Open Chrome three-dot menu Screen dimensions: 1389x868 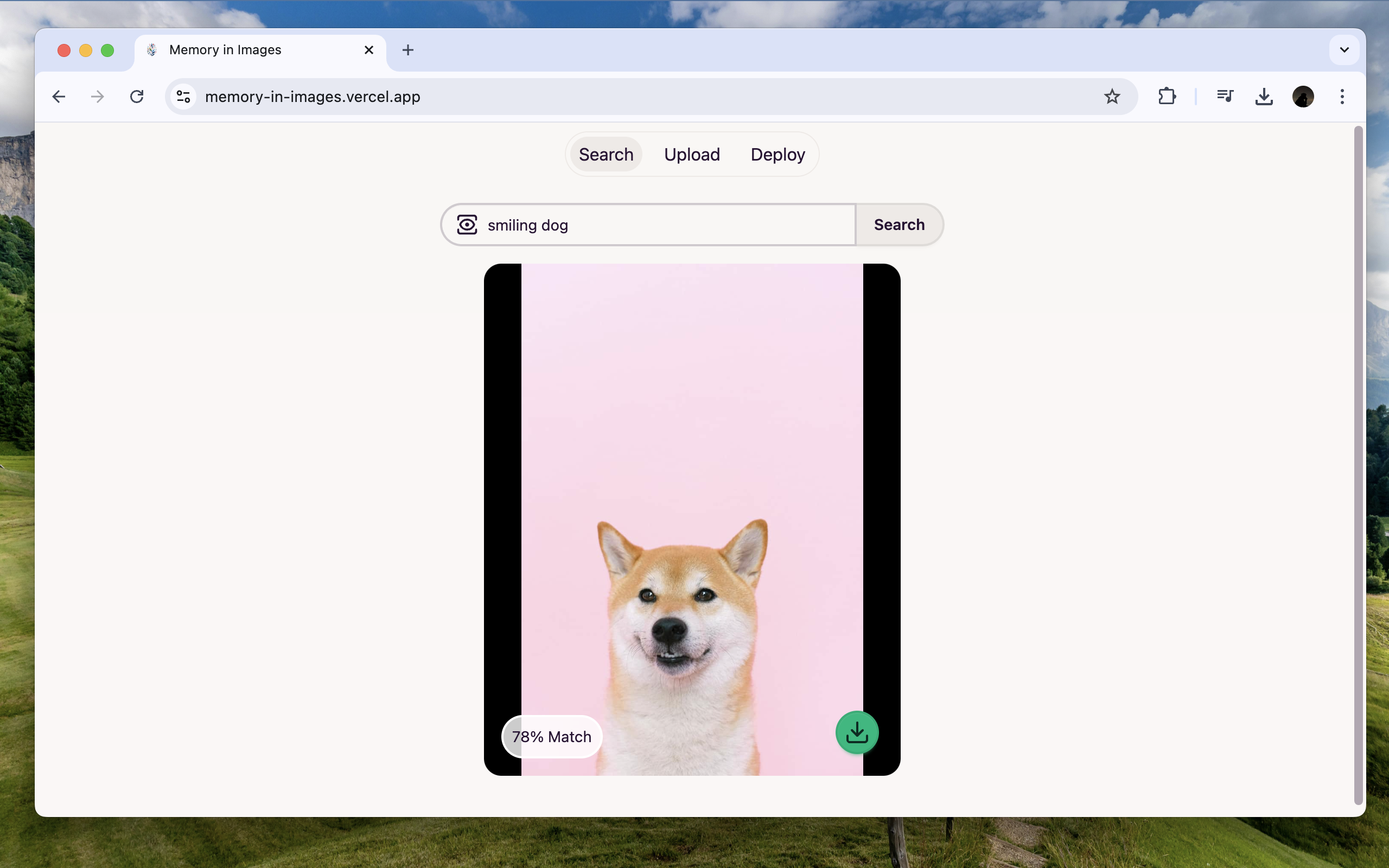click(1342, 97)
